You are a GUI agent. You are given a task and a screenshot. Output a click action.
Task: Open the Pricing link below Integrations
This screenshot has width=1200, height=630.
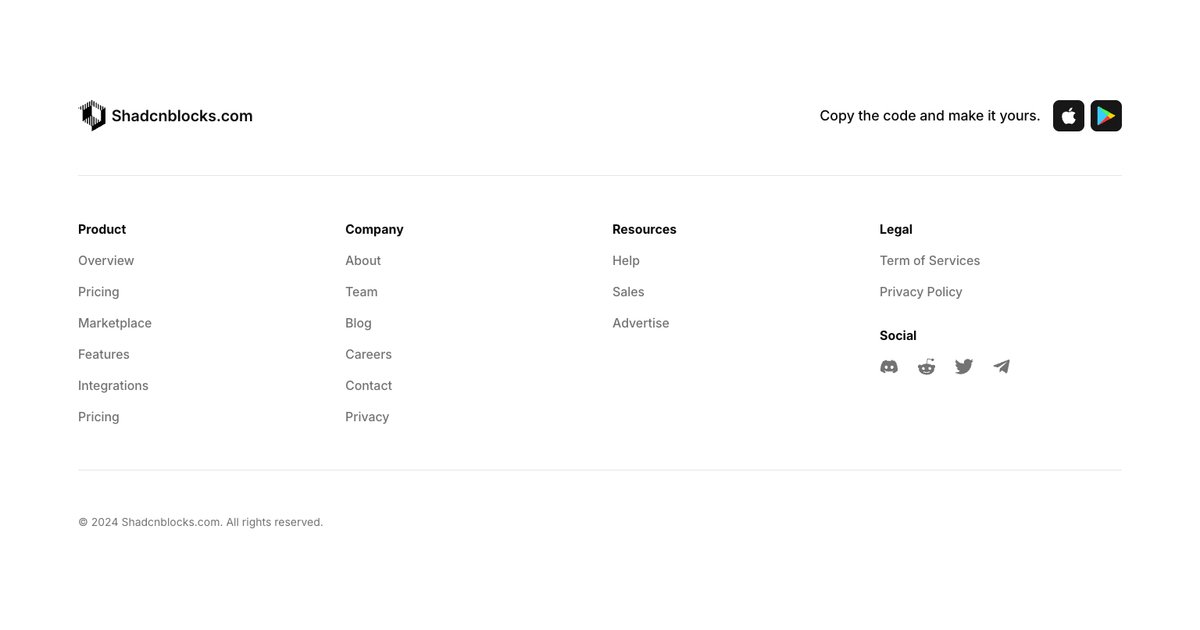[99, 417]
